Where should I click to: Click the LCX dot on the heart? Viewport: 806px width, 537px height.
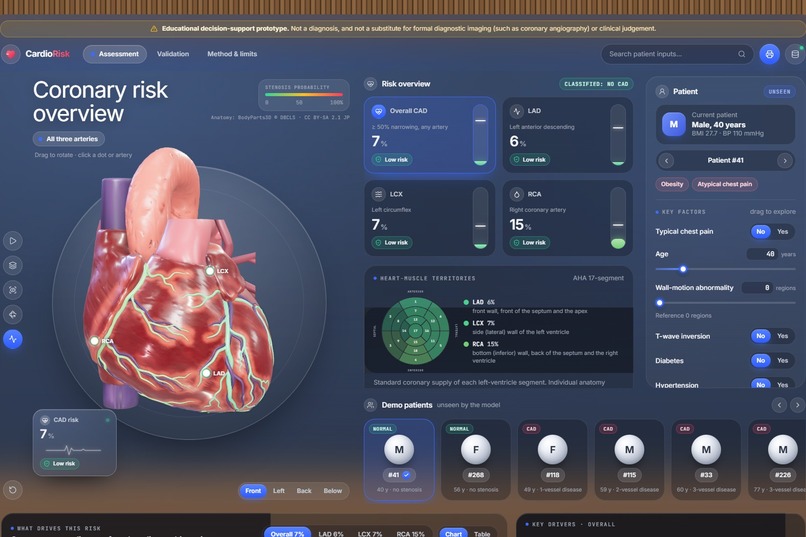coord(210,271)
